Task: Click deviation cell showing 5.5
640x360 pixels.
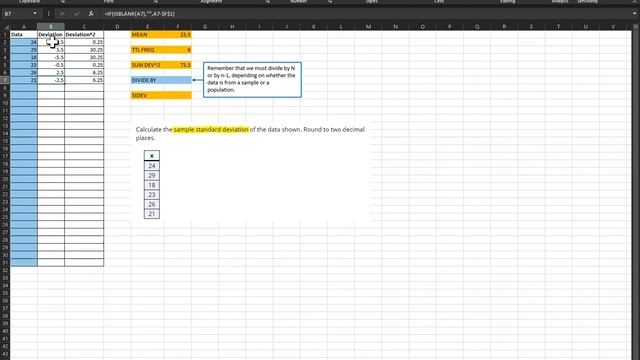Action: pos(51,49)
